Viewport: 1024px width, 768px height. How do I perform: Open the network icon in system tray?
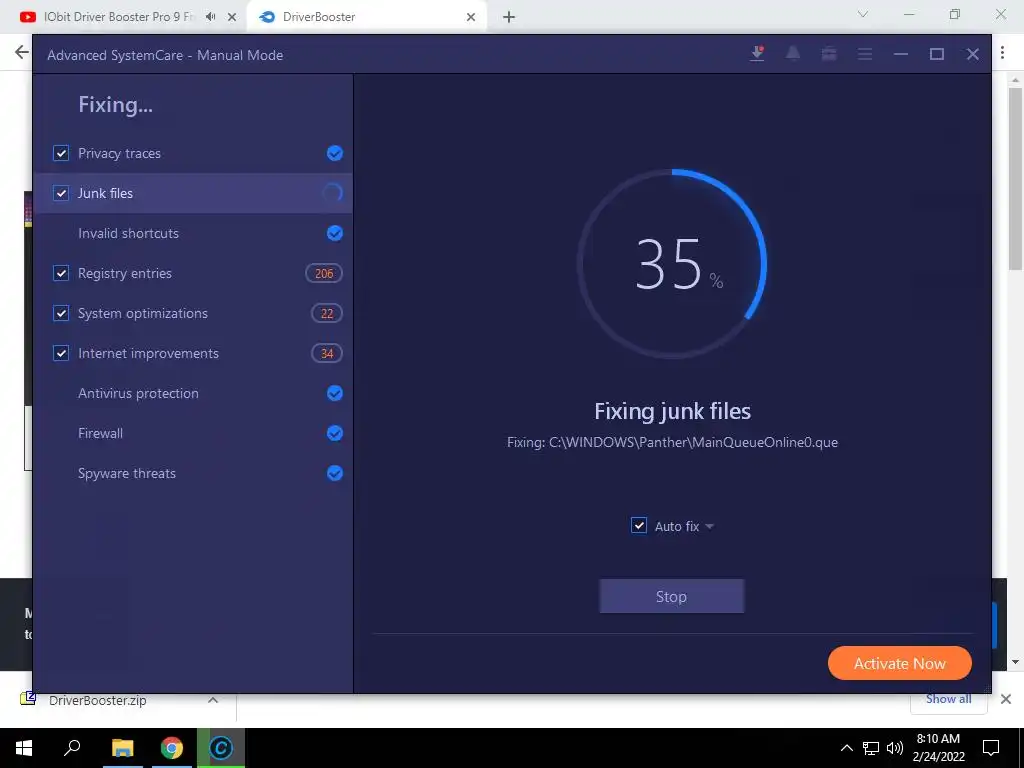[871, 748]
